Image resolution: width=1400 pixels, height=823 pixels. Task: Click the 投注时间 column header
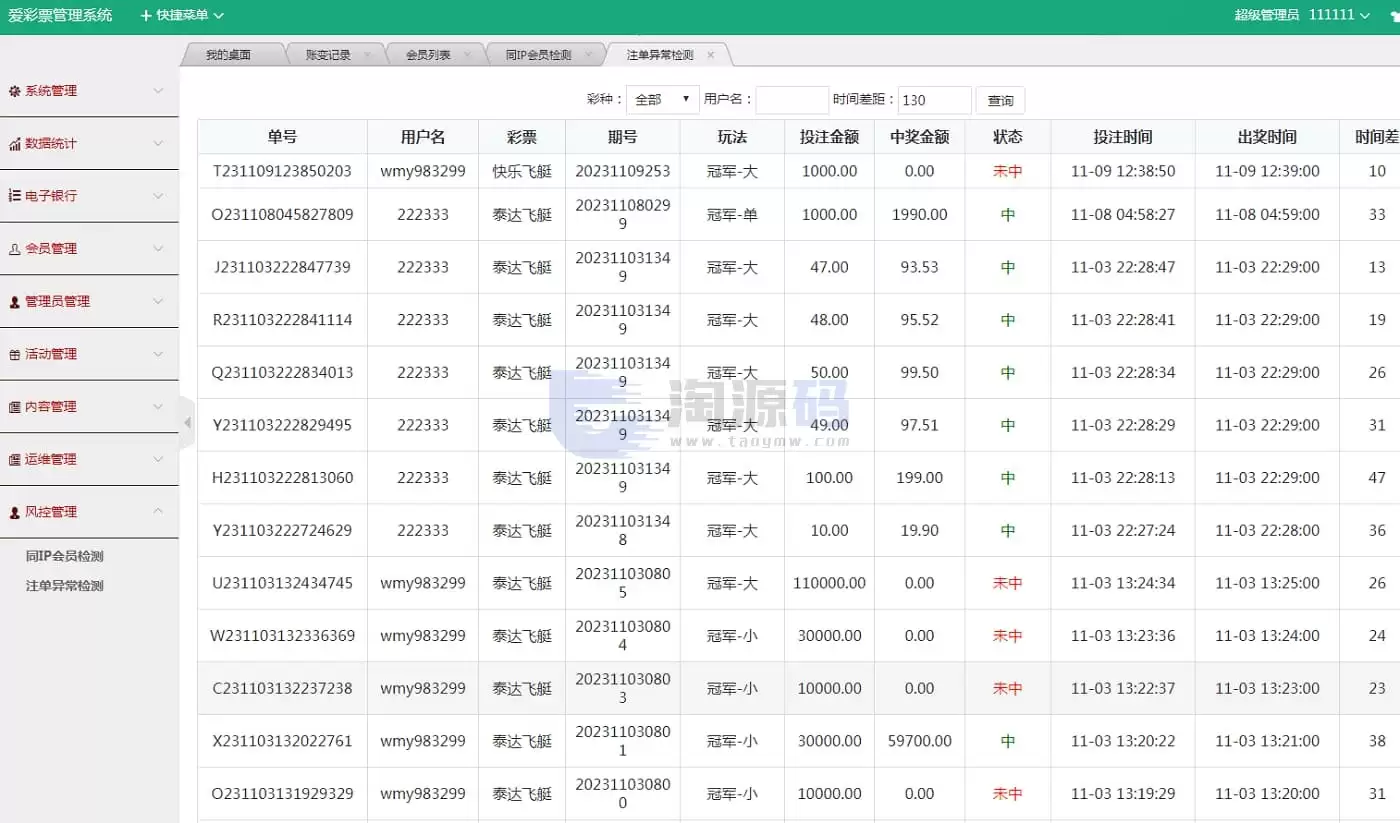tap(1123, 137)
